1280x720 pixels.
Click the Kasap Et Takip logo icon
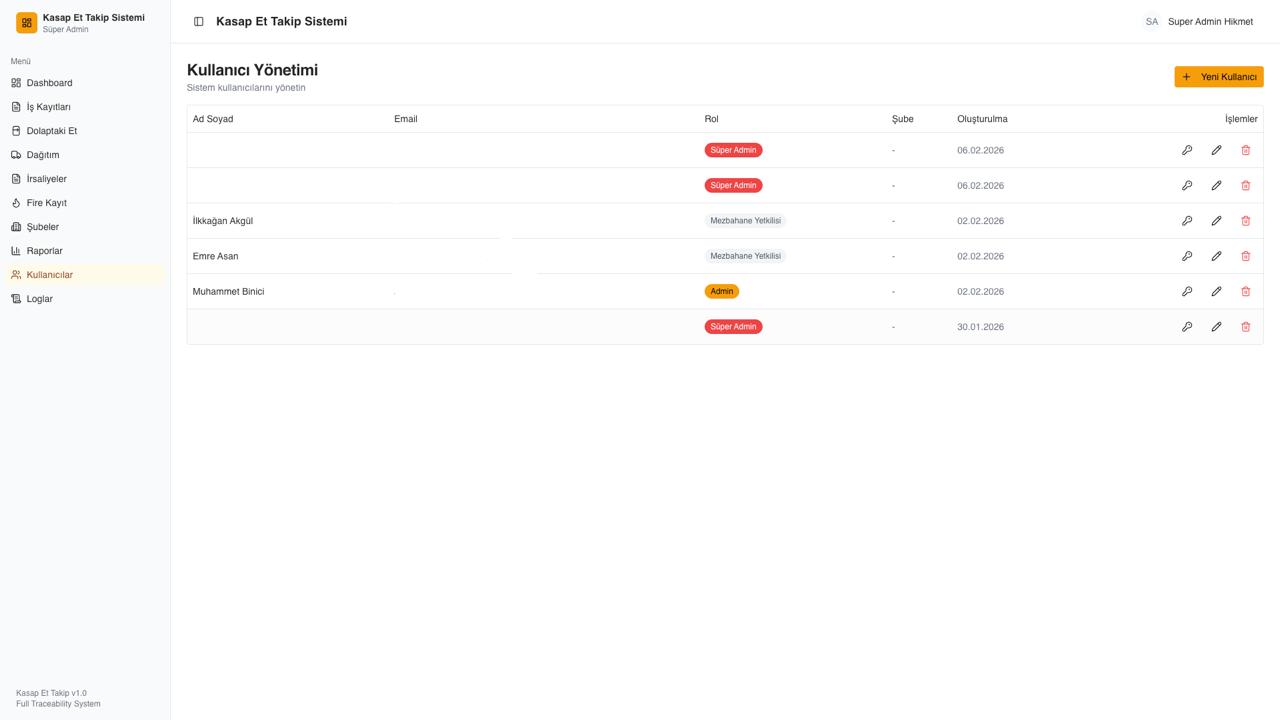pyautogui.click(x=27, y=22)
